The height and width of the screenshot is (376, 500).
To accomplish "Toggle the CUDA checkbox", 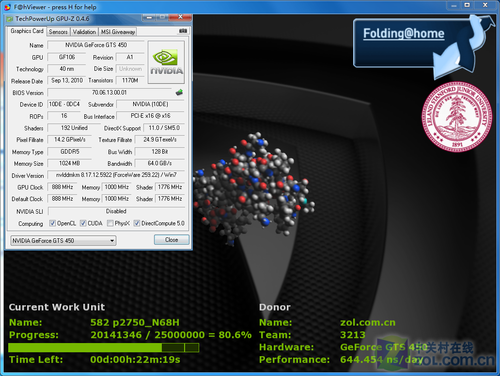I will pos(83,223).
